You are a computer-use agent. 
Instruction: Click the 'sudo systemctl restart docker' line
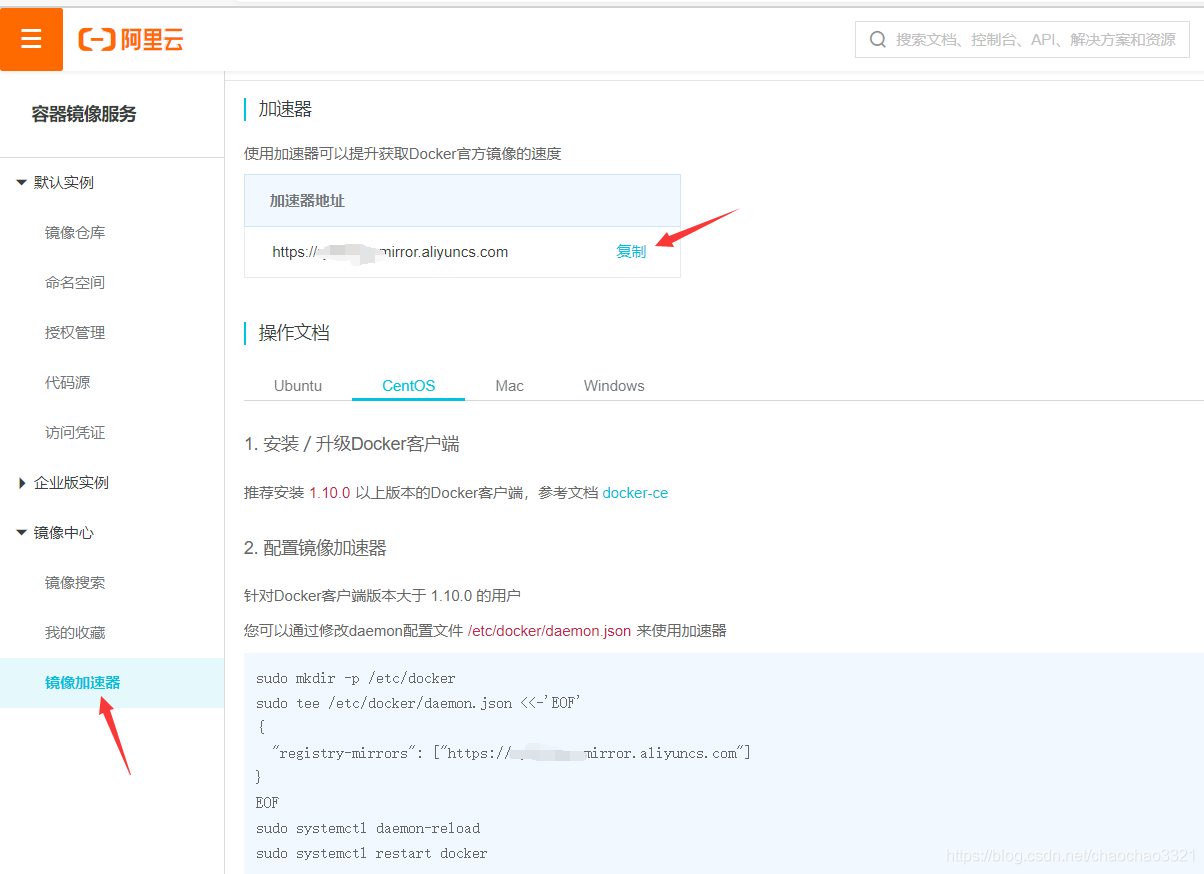pyautogui.click(x=371, y=854)
